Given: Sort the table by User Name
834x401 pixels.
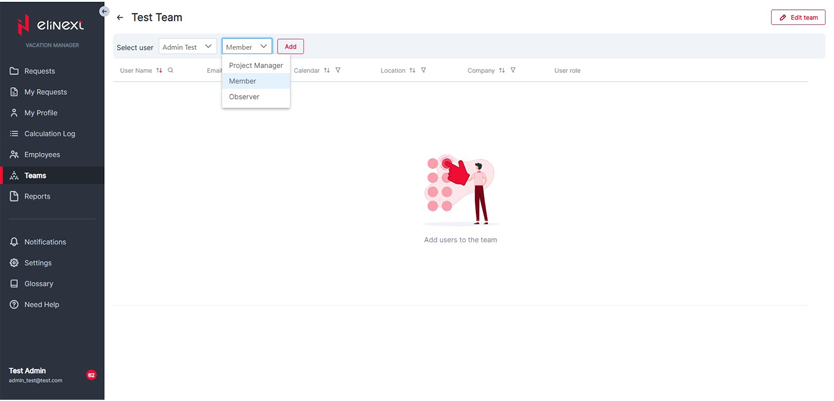Looking at the screenshot, I should pyautogui.click(x=159, y=71).
